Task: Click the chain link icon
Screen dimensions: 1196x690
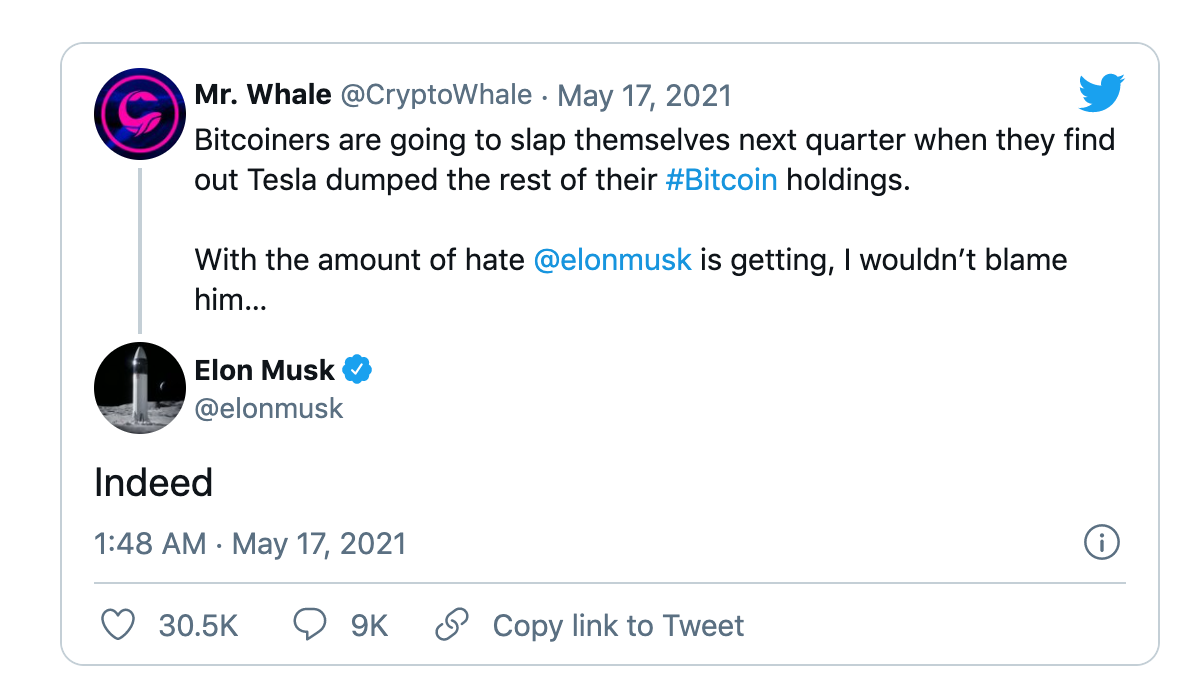Action: (453, 626)
